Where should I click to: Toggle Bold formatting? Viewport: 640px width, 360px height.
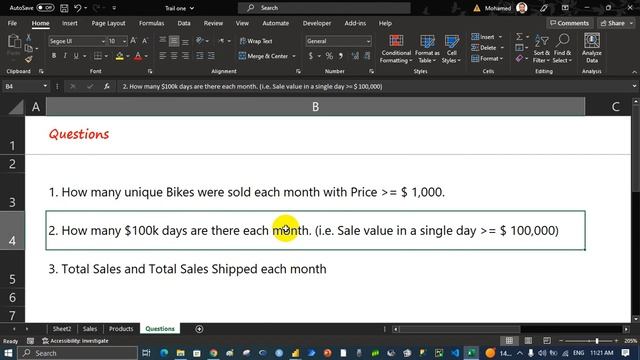tap(53, 56)
